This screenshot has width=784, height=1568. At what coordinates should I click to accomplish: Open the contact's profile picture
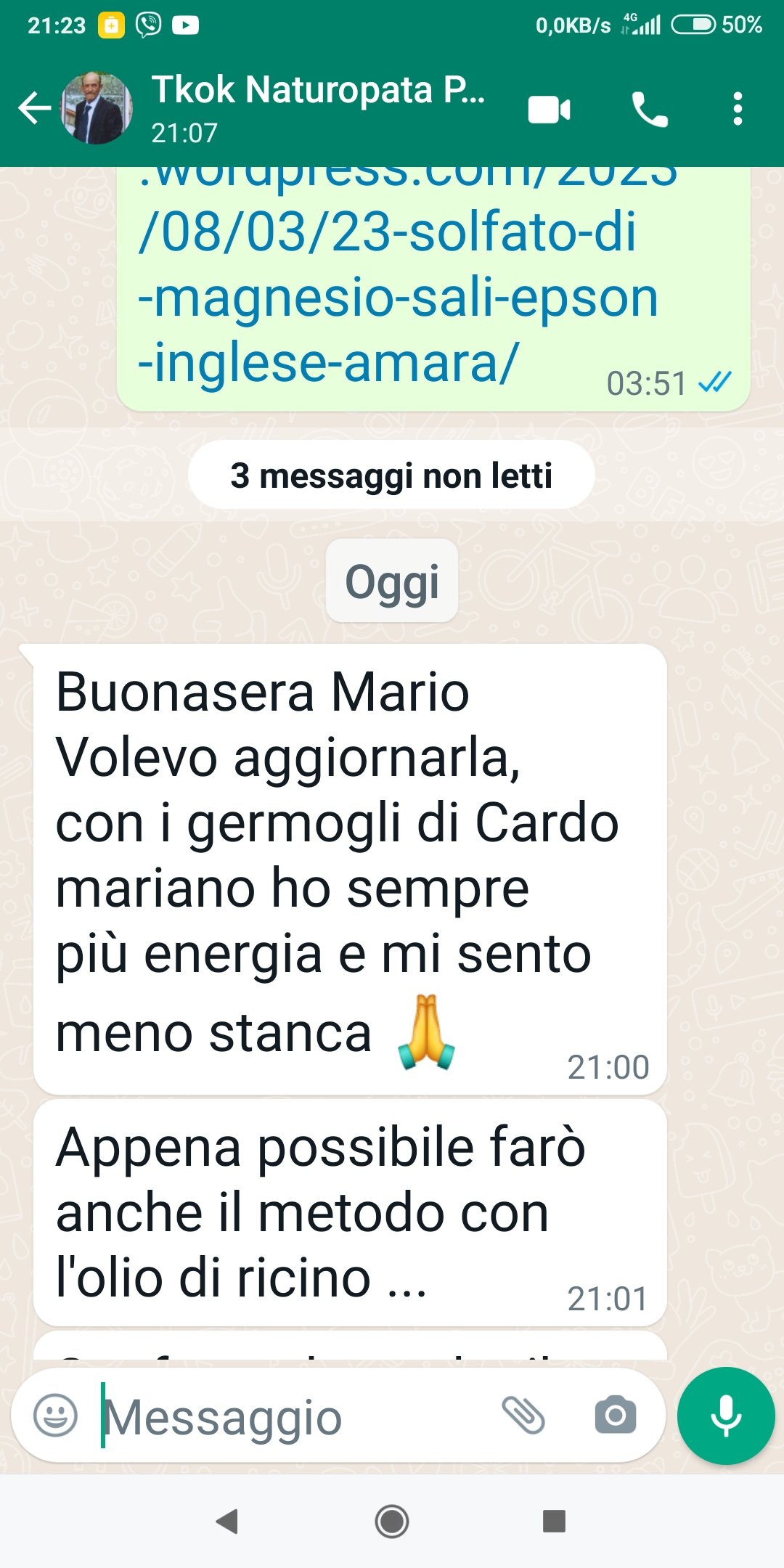[96, 107]
